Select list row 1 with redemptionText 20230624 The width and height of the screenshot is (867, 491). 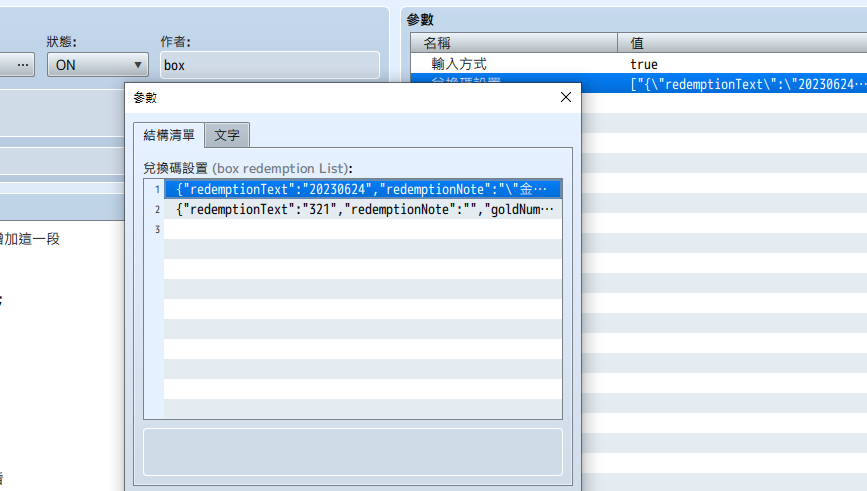pos(363,189)
